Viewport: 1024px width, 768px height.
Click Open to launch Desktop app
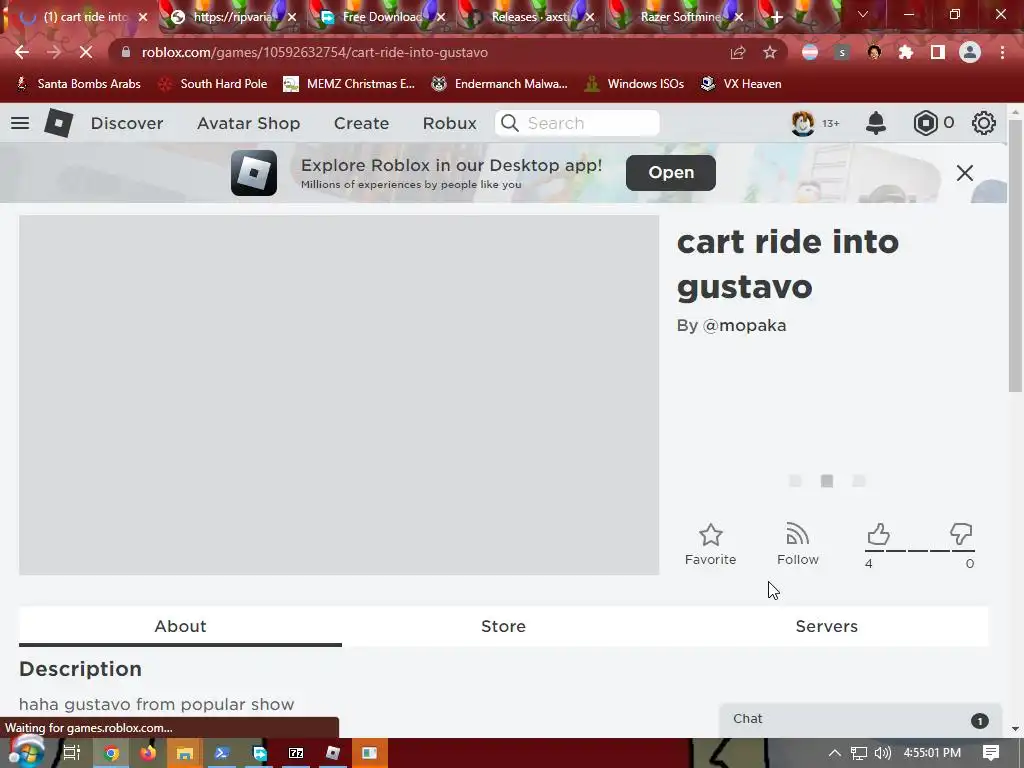click(x=671, y=172)
